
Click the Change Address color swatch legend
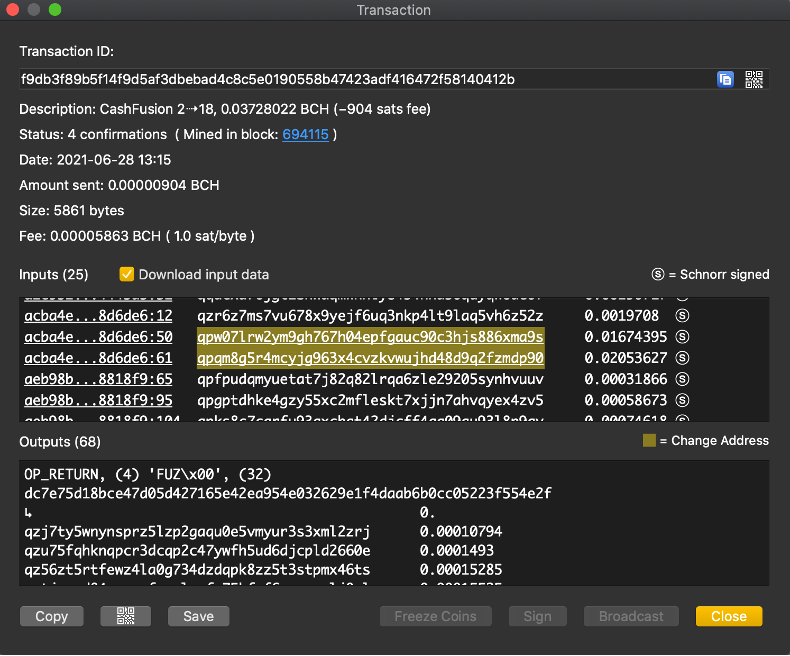[x=648, y=440]
